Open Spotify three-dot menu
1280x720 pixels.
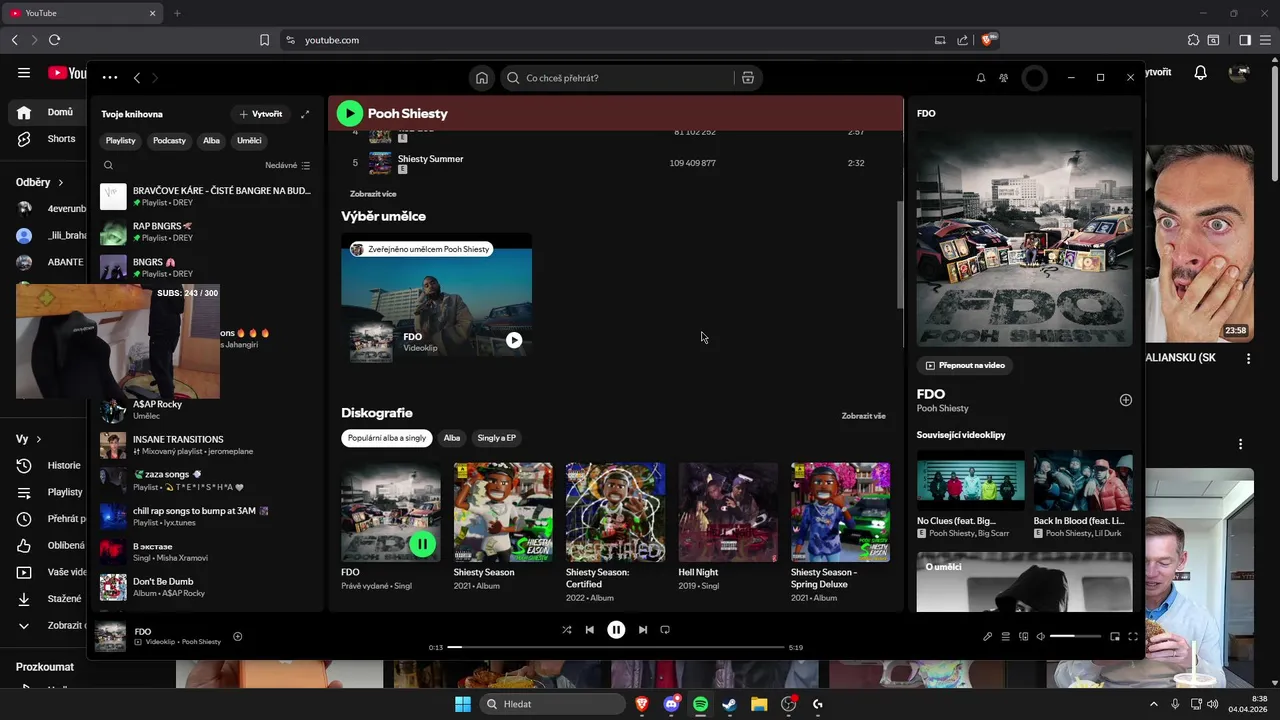110,77
